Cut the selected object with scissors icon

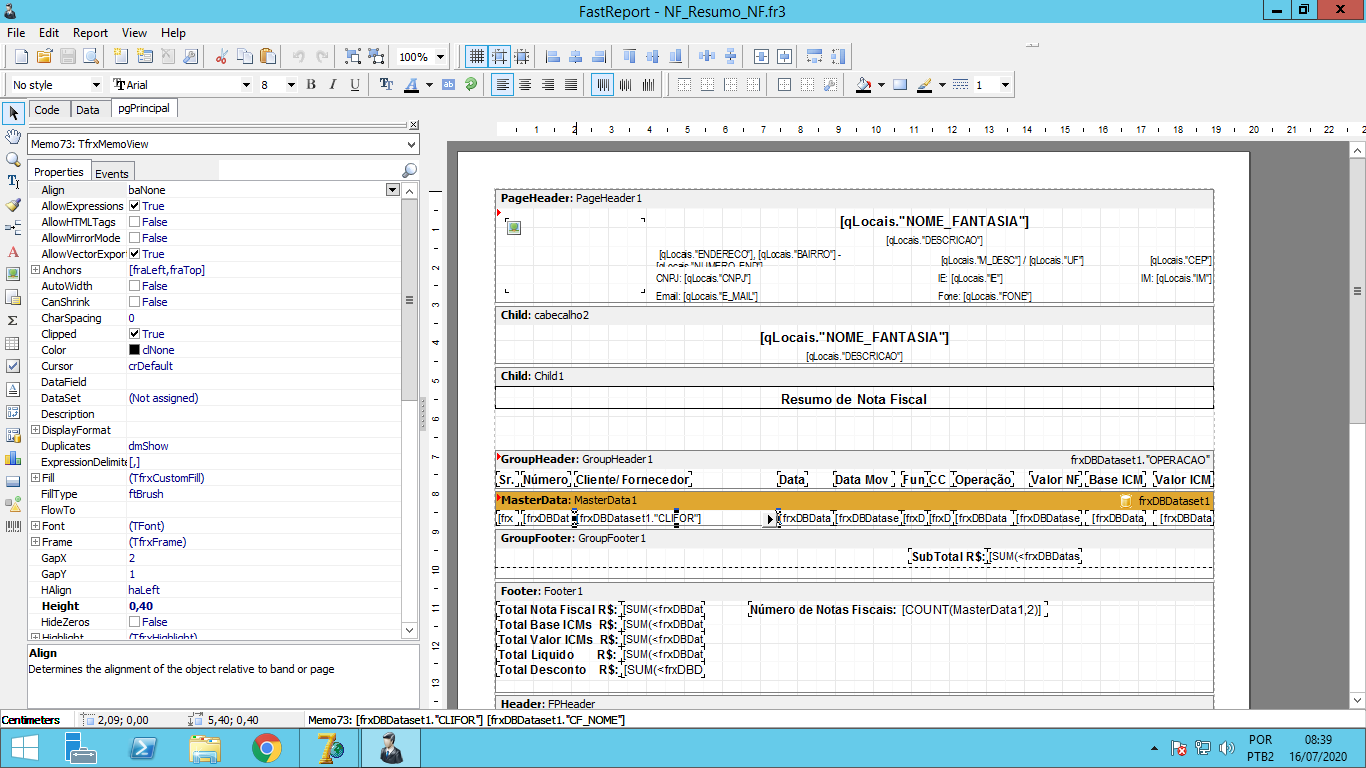(x=221, y=57)
